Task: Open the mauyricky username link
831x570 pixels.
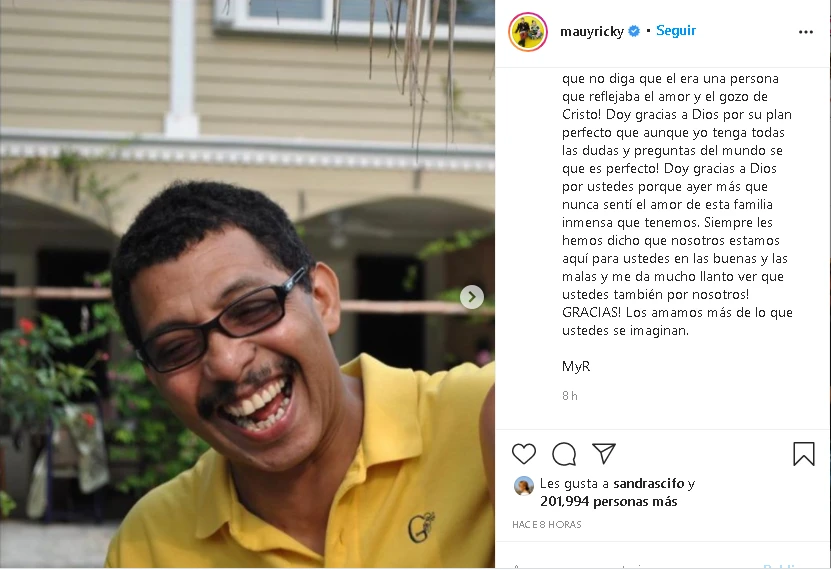Action: tap(592, 32)
